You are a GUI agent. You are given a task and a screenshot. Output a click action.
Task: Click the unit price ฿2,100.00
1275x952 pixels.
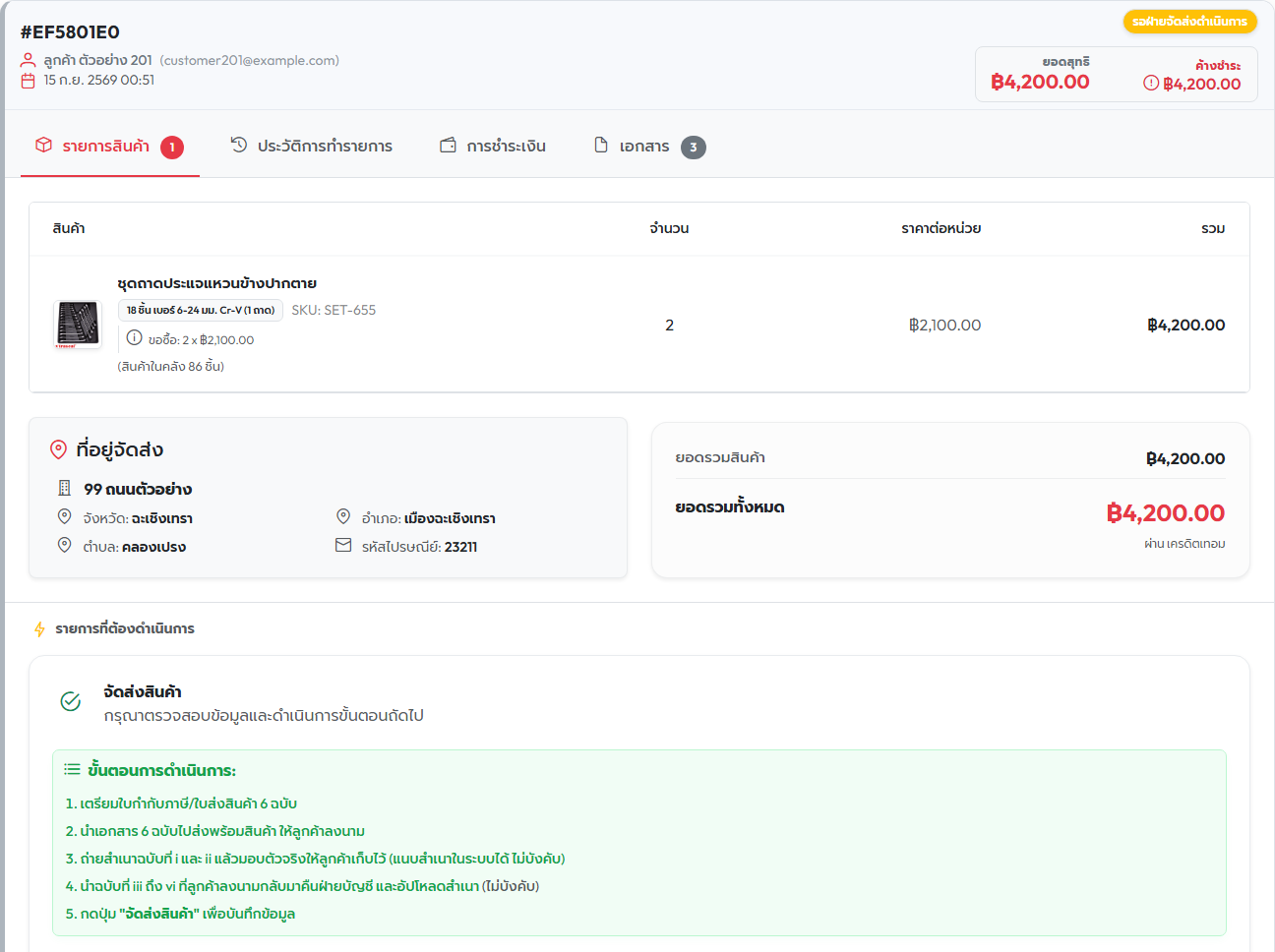click(944, 326)
